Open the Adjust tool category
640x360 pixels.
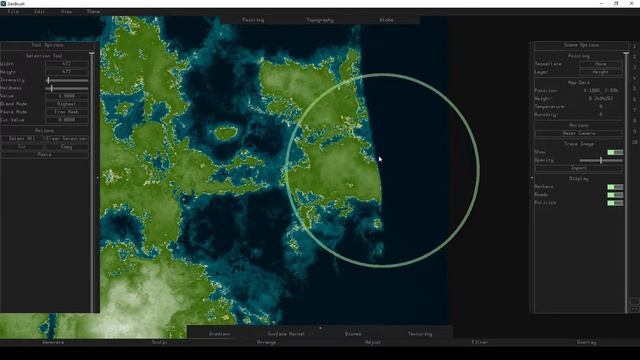click(373, 342)
